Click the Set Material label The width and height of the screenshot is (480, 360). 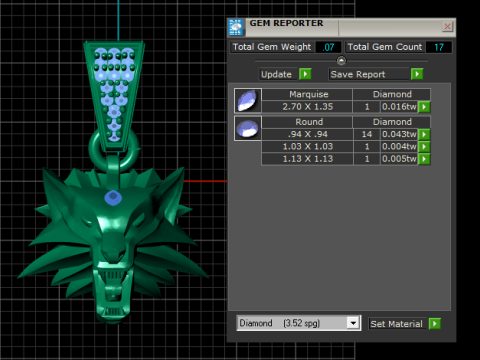pos(397,324)
